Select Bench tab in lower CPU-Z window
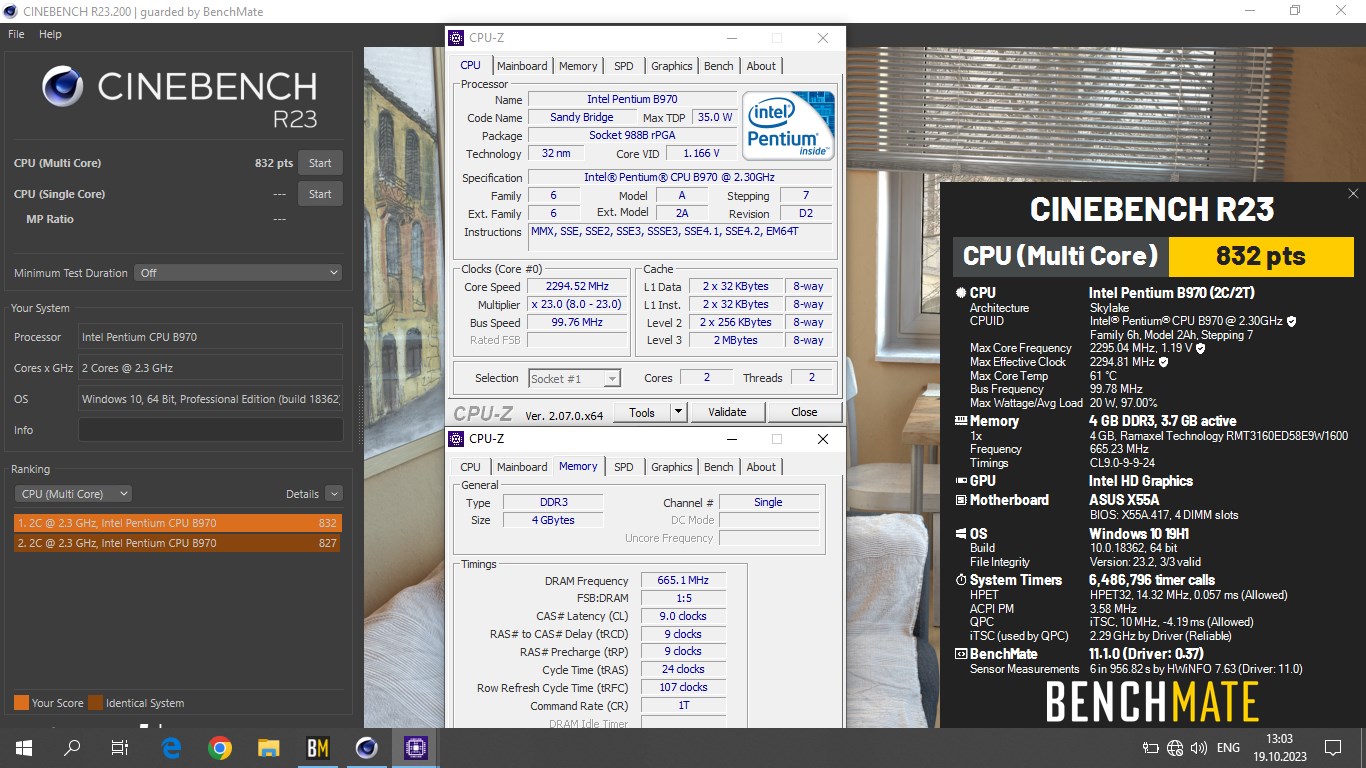This screenshot has width=1366, height=768. click(719, 467)
